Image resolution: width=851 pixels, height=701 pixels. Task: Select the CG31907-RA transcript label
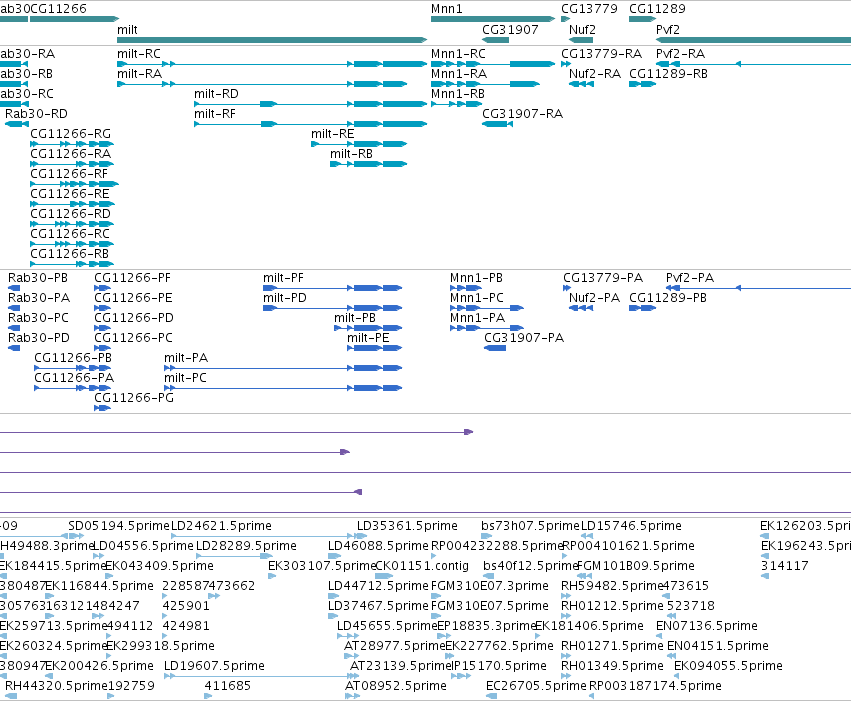pos(522,114)
